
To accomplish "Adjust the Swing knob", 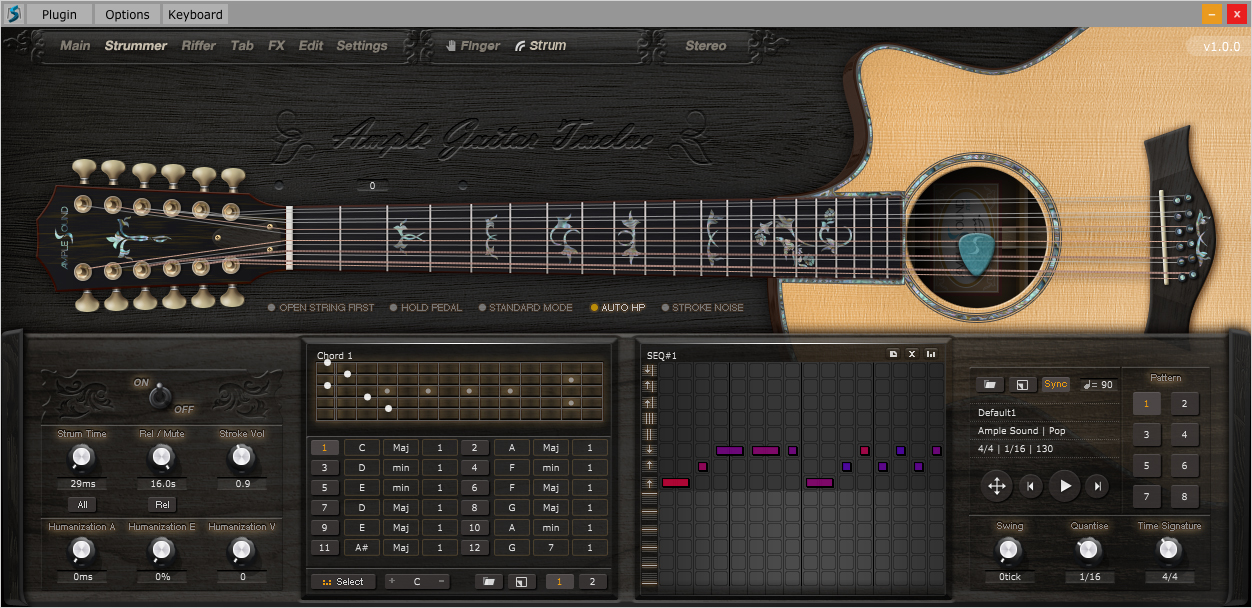I will click(x=1008, y=550).
